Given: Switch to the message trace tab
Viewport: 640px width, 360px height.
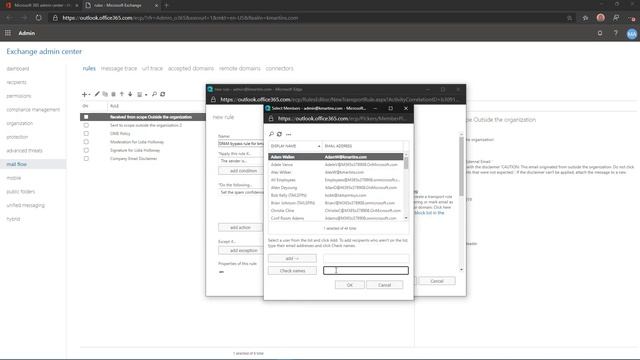Looking at the screenshot, I should (119, 68).
